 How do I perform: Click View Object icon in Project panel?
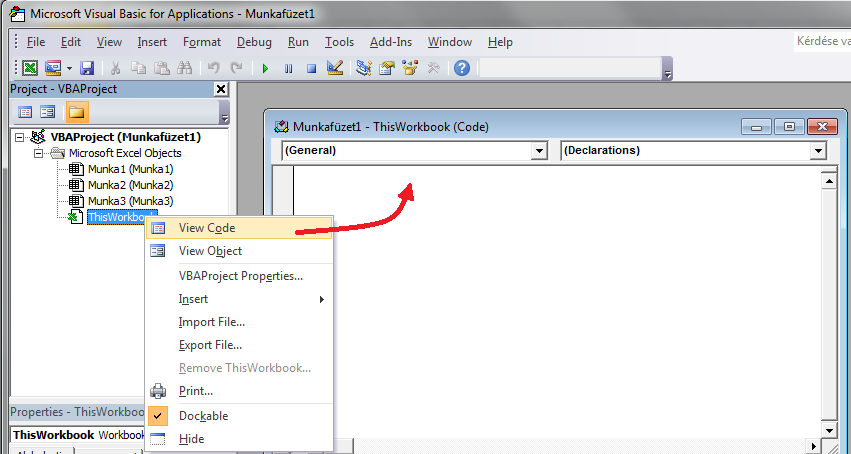[48, 112]
